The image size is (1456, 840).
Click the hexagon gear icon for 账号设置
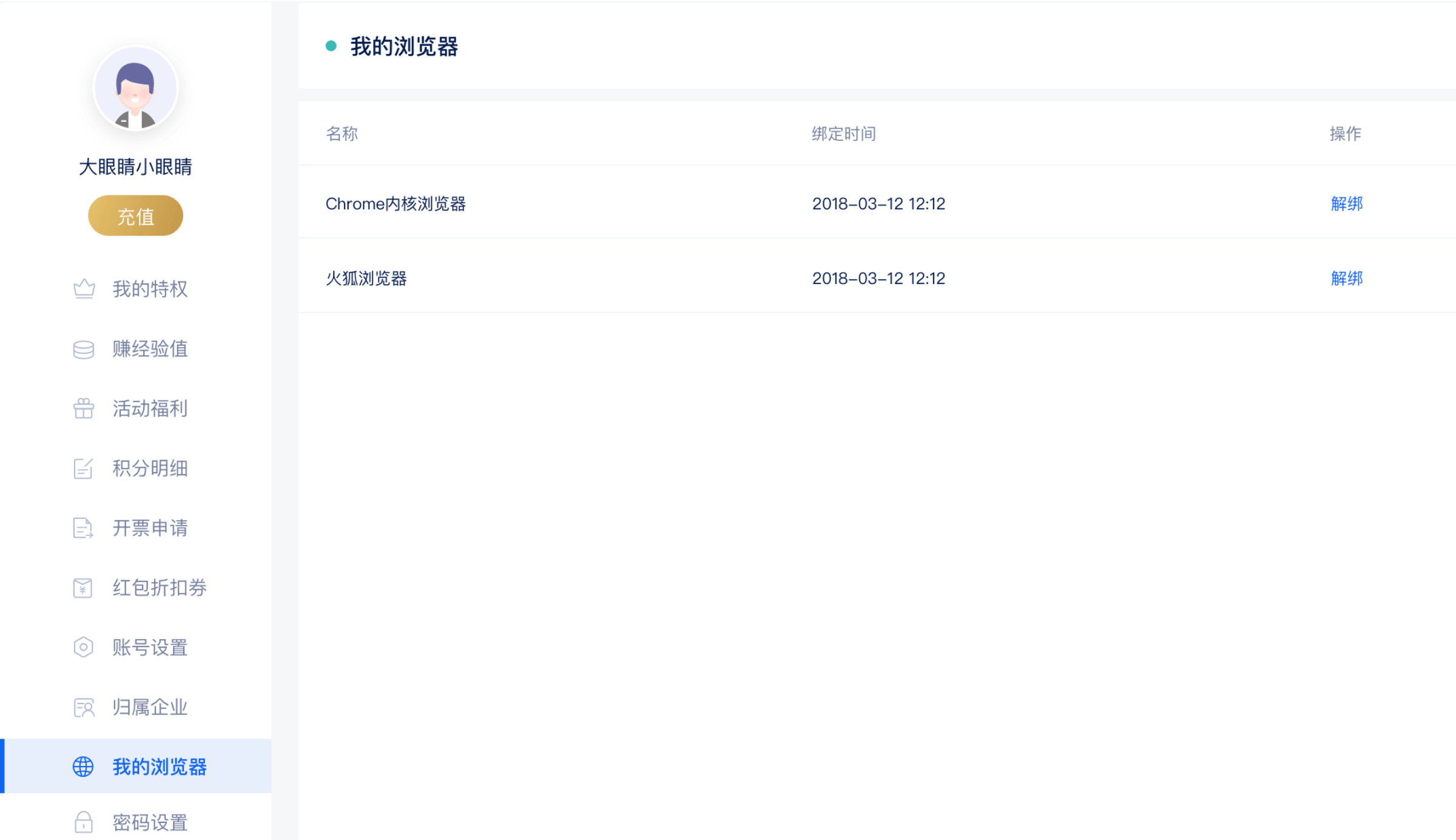(83, 647)
